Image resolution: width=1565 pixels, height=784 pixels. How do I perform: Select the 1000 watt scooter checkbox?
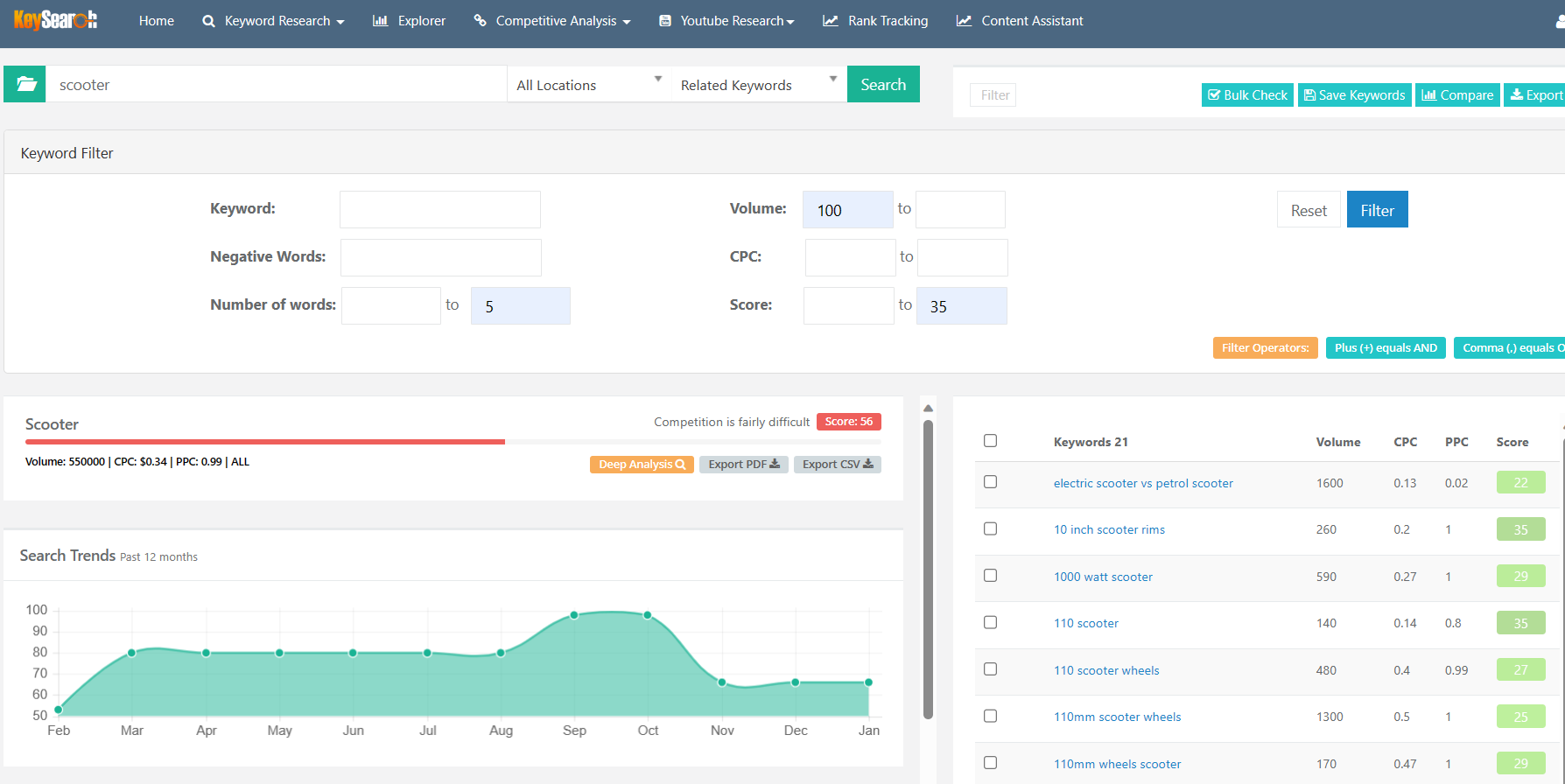pyautogui.click(x=990, y=576)
